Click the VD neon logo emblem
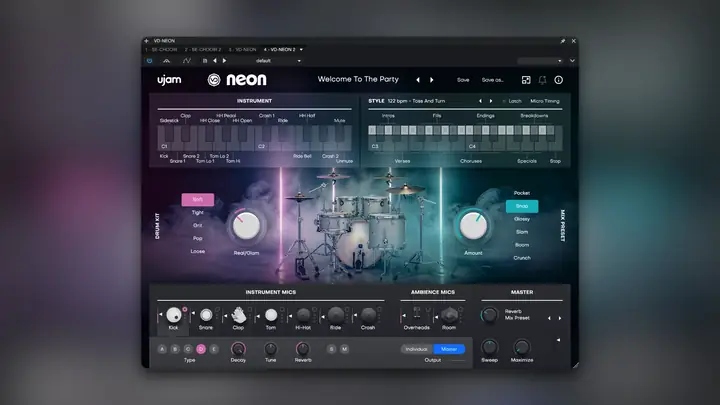The height and width of the screenshot is (405, 720). coord(214,80)
